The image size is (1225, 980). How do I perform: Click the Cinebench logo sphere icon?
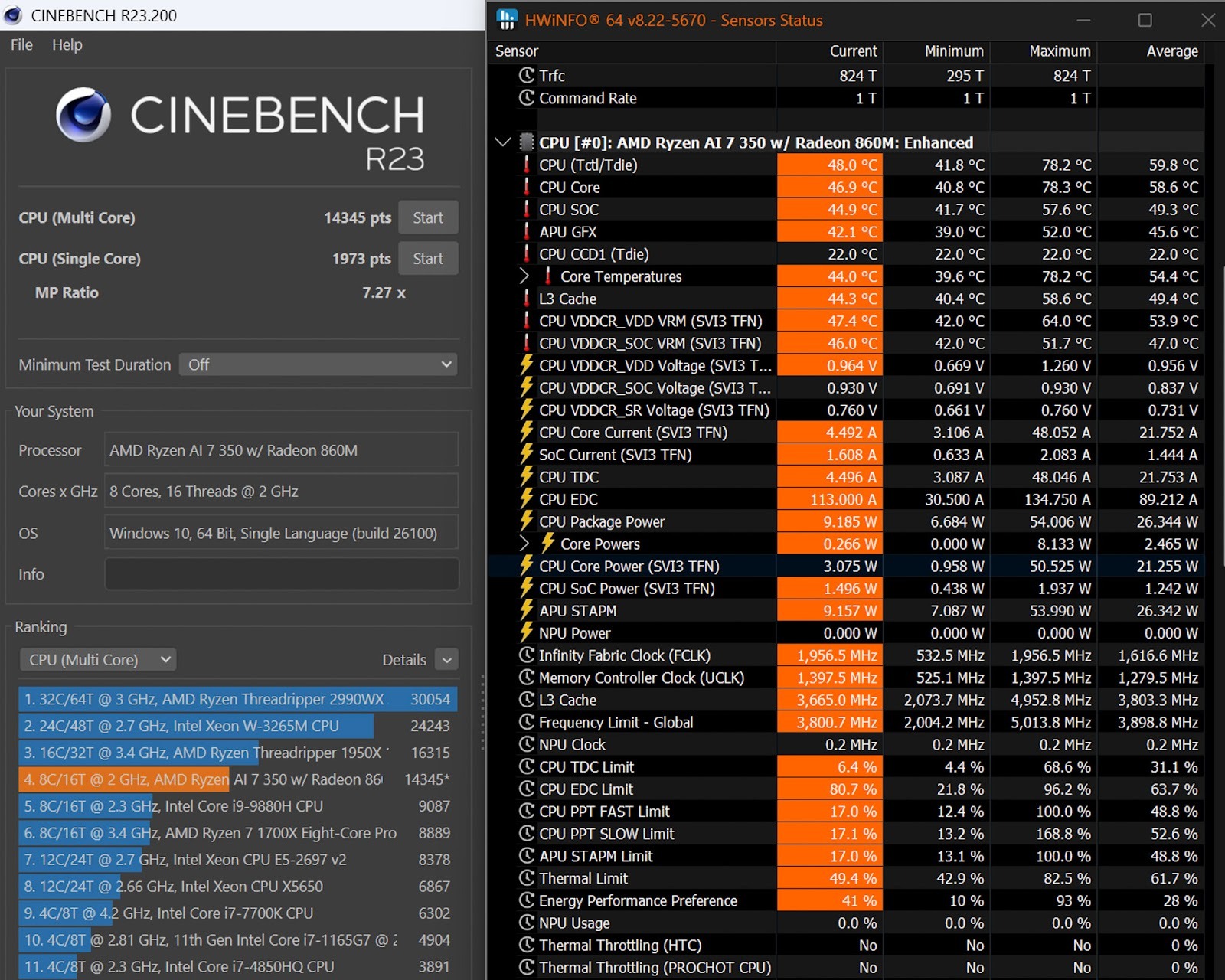83,115
